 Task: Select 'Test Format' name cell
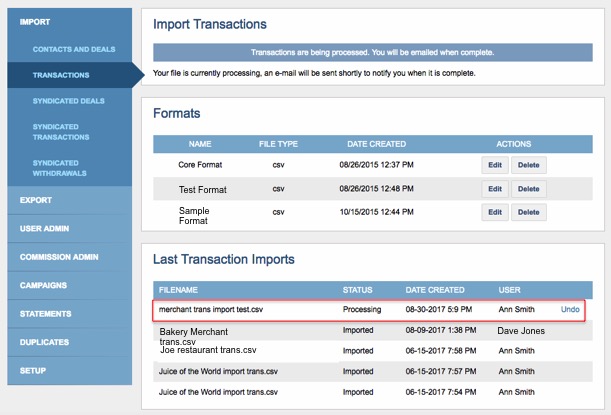[203, 190]
